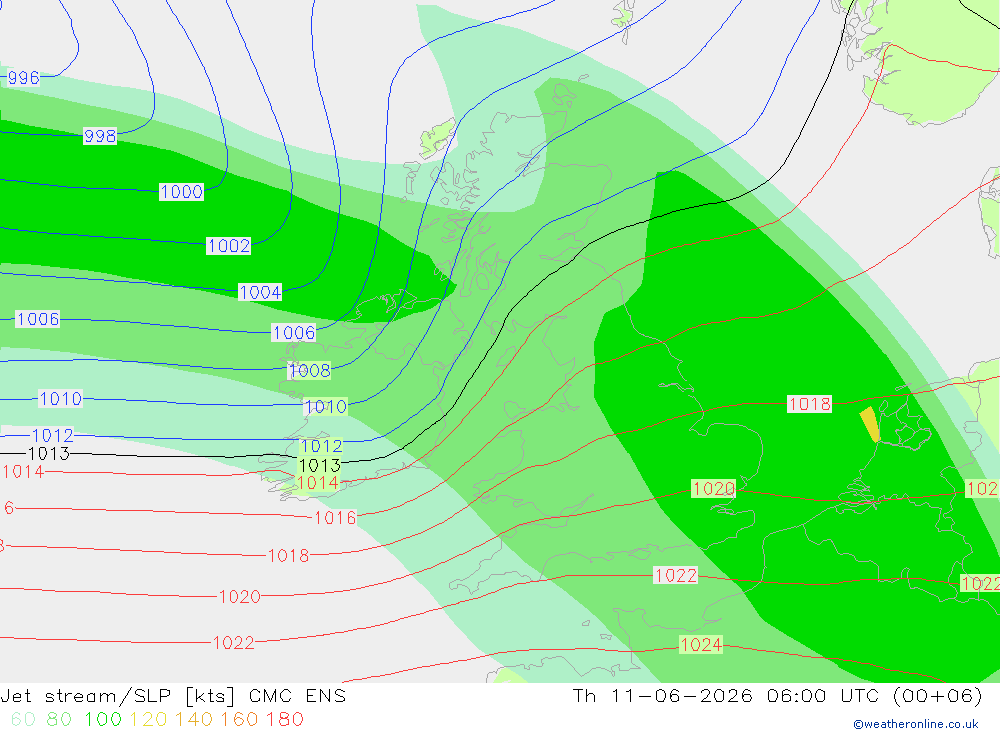The image size is (1000, 733).
Task: Click the blue 1000 isobar label
Action: point(182,191)
